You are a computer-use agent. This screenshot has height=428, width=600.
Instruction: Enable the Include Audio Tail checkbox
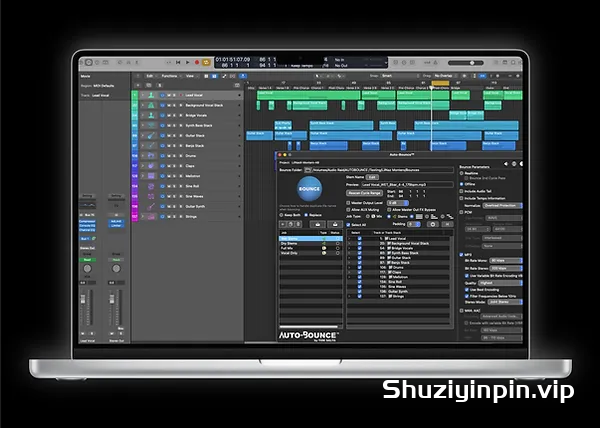pyautogui.click(x=462, y=191)
